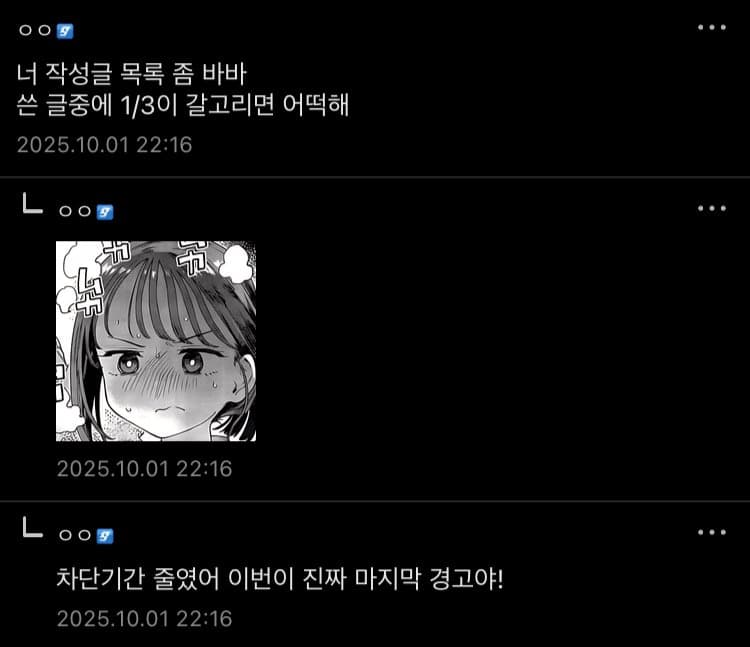750x647 pixels.
Task: Open the three-dot menu on the image reply
Action: (712, 208)
